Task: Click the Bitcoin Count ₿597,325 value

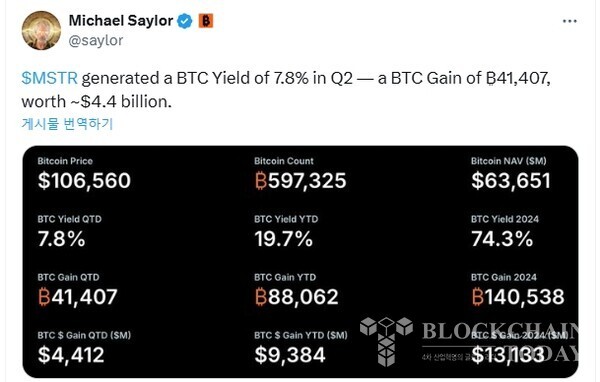Action: 300,181
